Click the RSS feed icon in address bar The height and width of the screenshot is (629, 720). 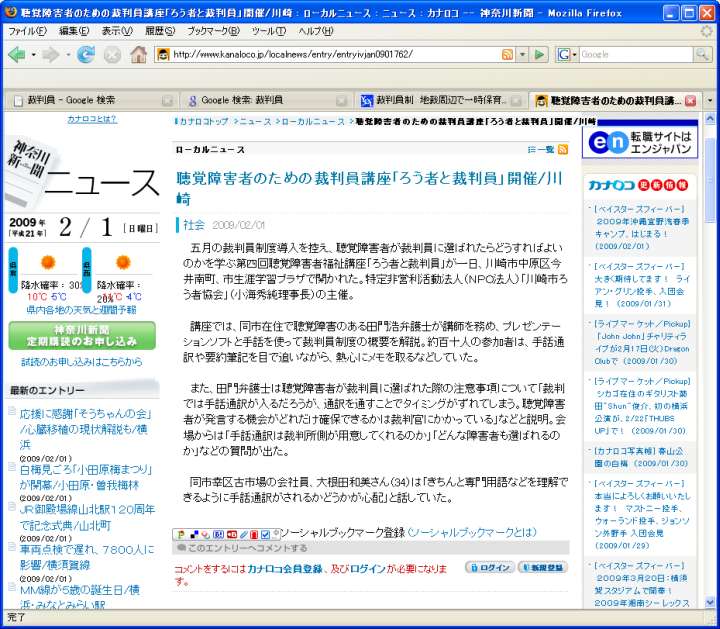[x=508, y=54]
